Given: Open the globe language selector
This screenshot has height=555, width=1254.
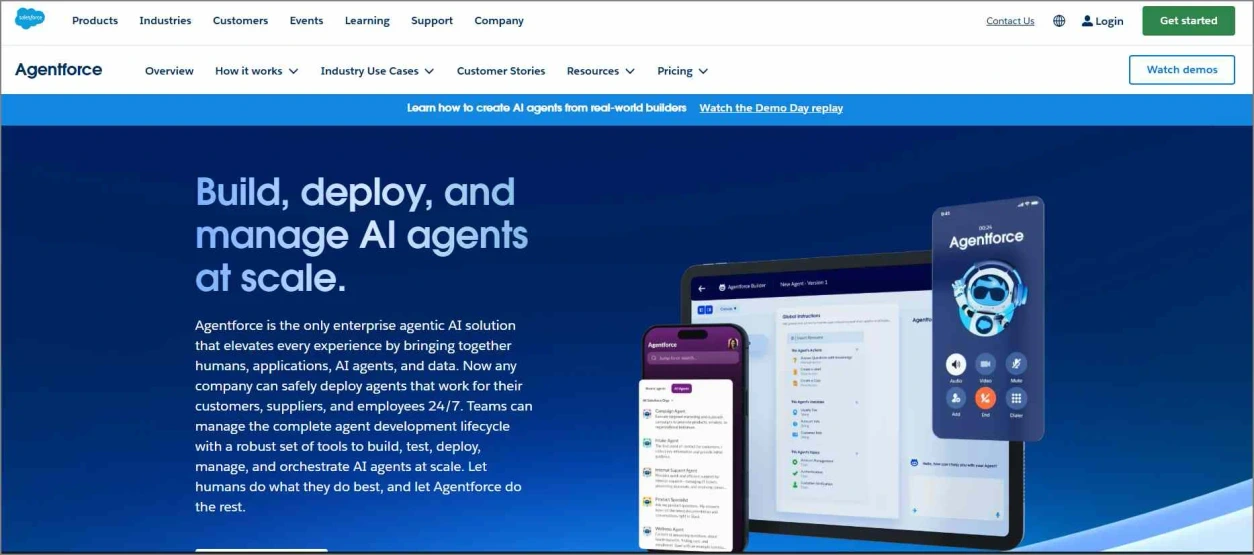Looking at the screenshot, I should tap(1059, 21).
